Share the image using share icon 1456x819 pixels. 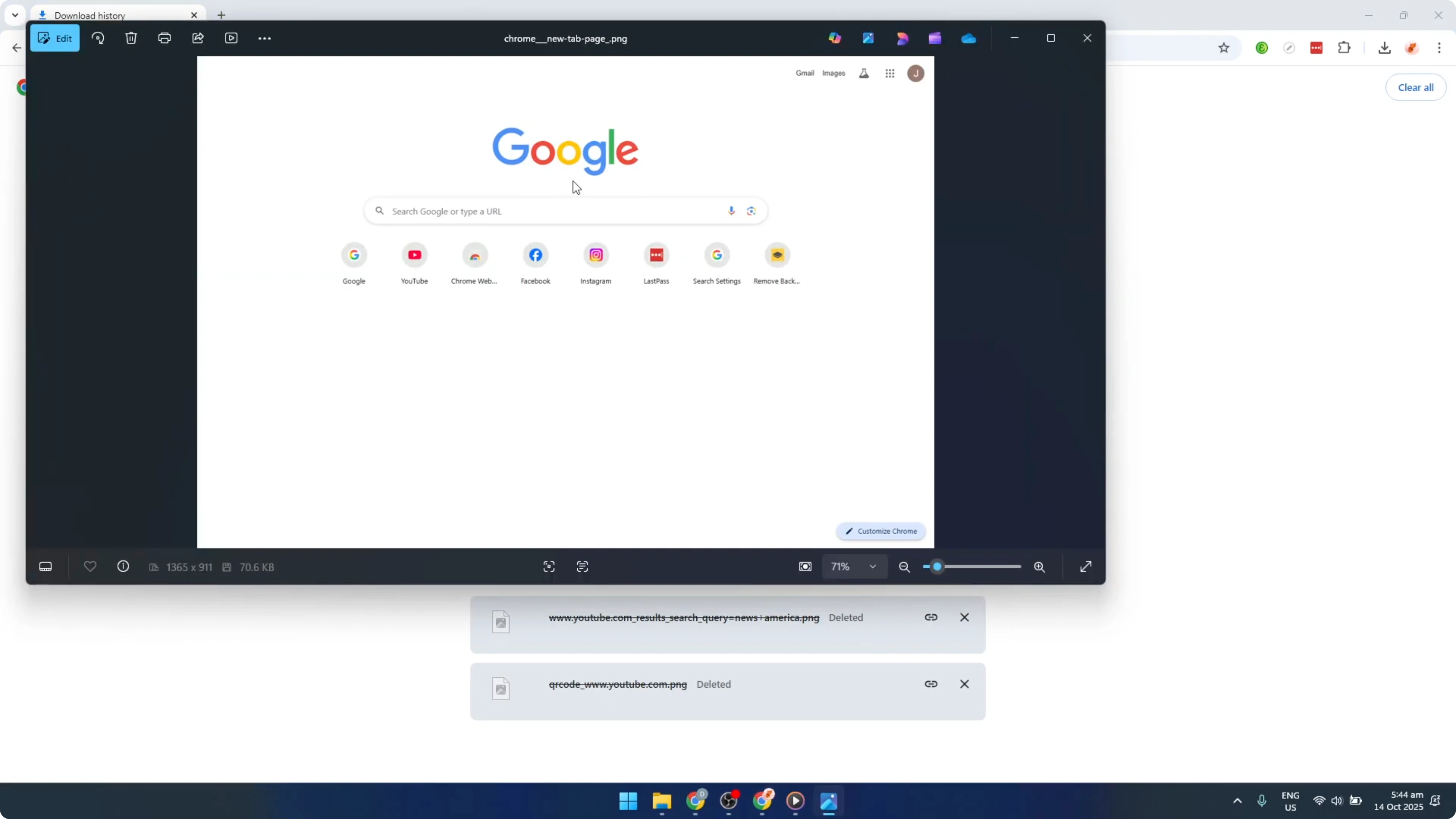198,38
